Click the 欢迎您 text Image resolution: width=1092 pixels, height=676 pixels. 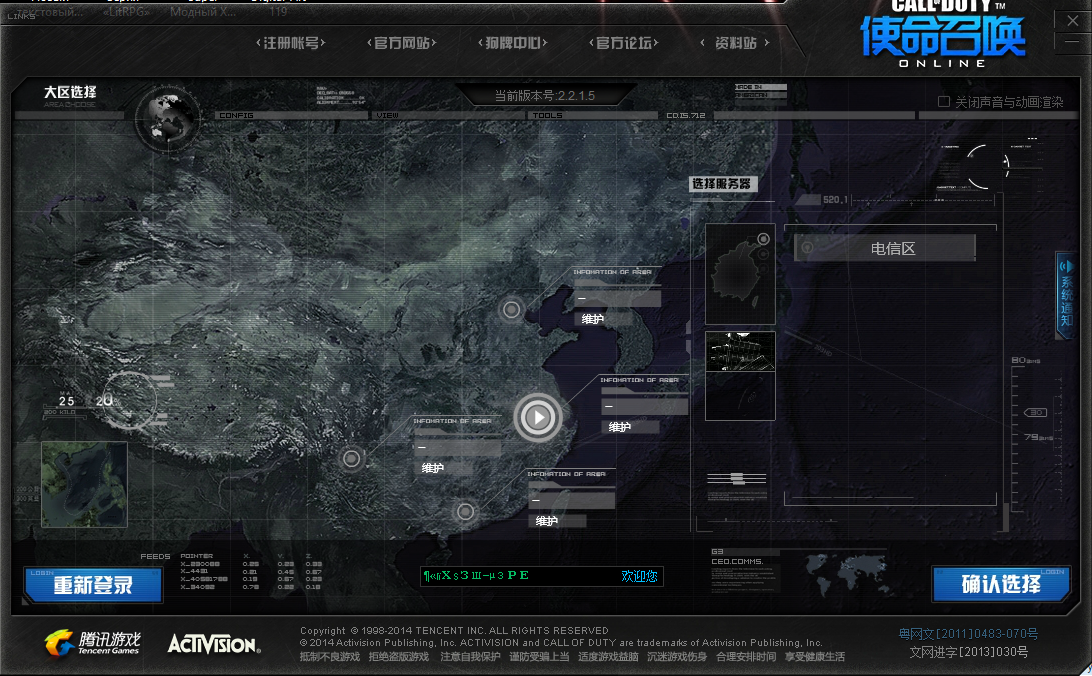(x=639, y=576)
